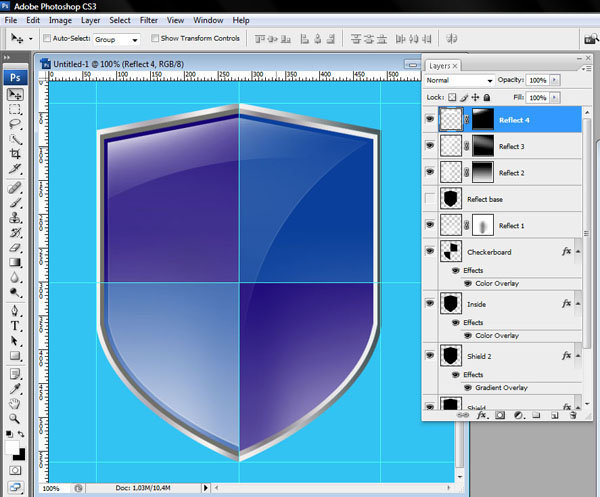Image resolution: width=600 pixels, height=497 pixels.
Task: Swap foreground and background colors
Action: pos(21,434)
